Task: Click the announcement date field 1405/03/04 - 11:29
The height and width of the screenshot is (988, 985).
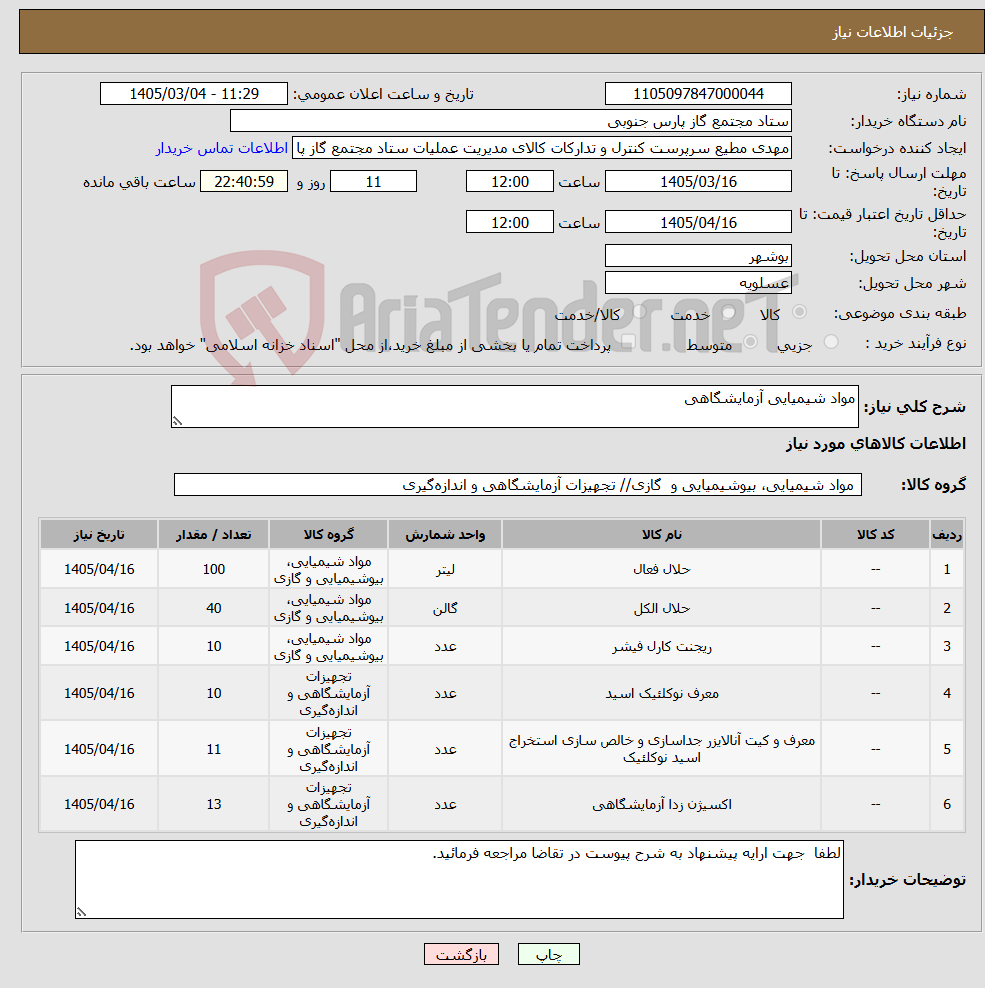Action: pos(194,94)
